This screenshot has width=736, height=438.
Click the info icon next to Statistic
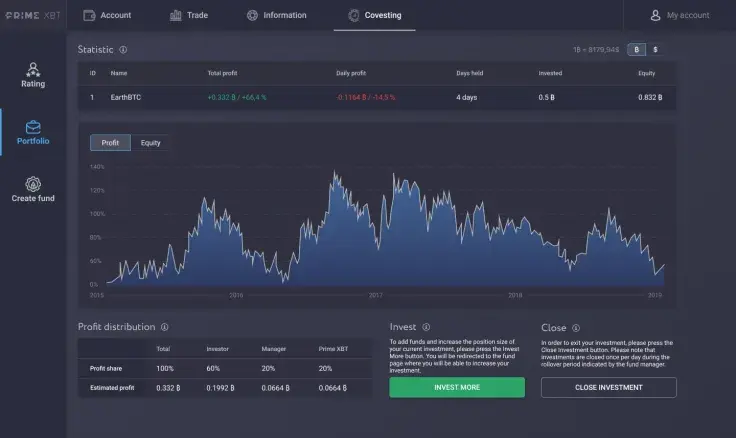[123, 49]
